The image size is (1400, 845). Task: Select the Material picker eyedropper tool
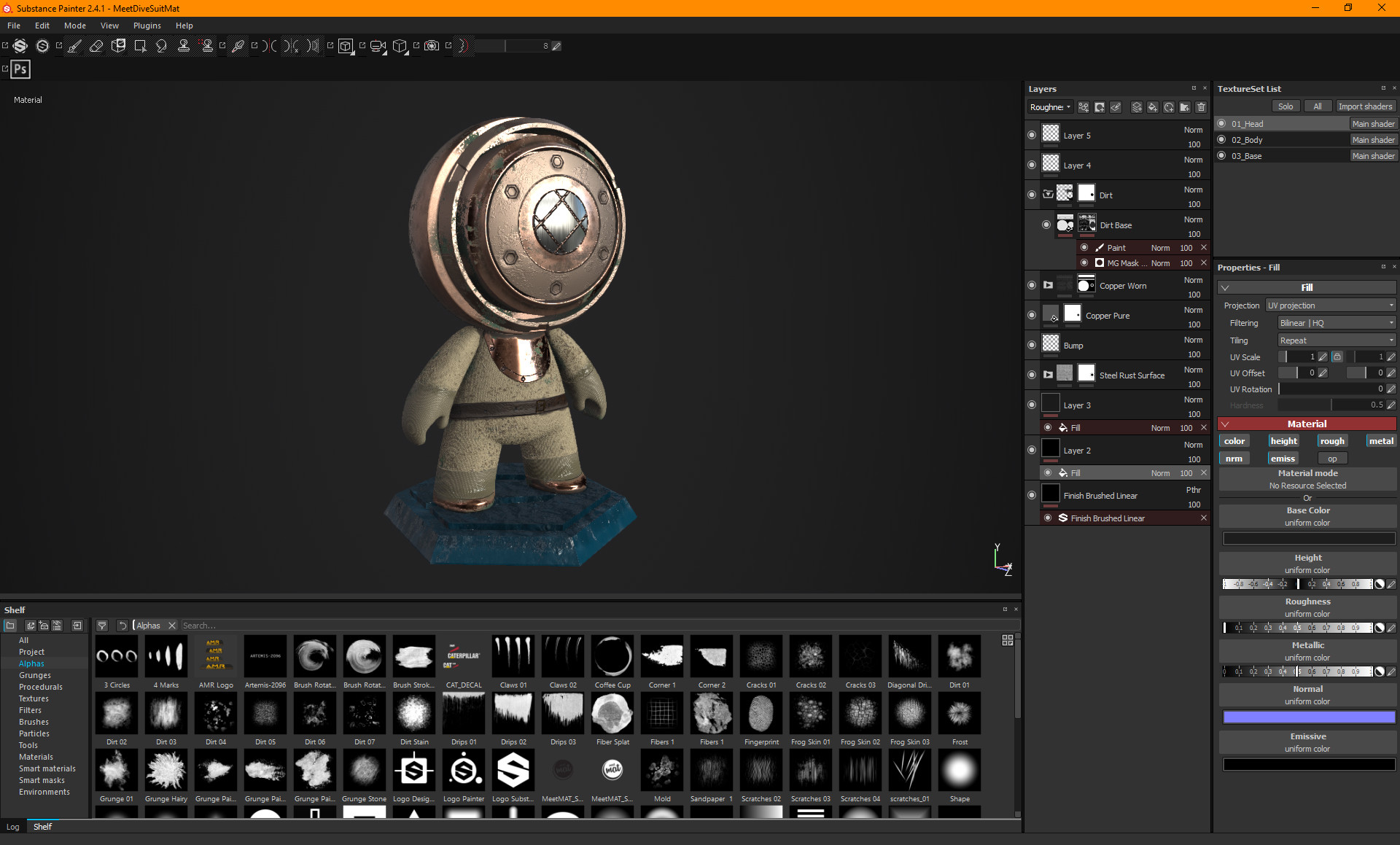(238, 46)
